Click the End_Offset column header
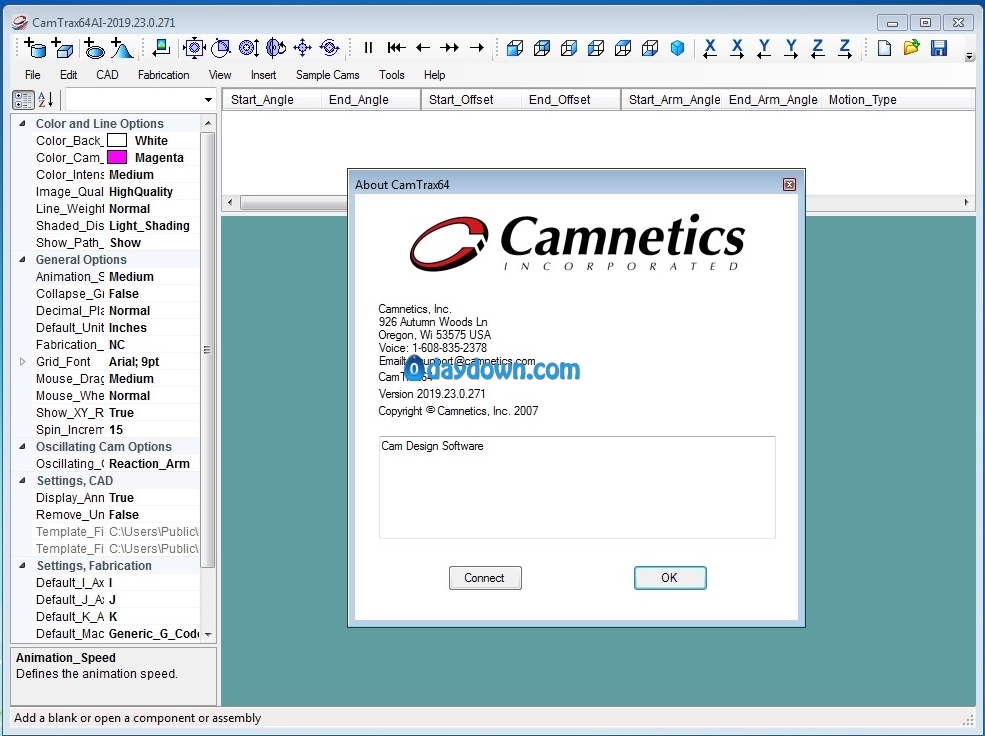Image resolution: width=985 pixels, height=736 pixels. (x=570, y=100)
